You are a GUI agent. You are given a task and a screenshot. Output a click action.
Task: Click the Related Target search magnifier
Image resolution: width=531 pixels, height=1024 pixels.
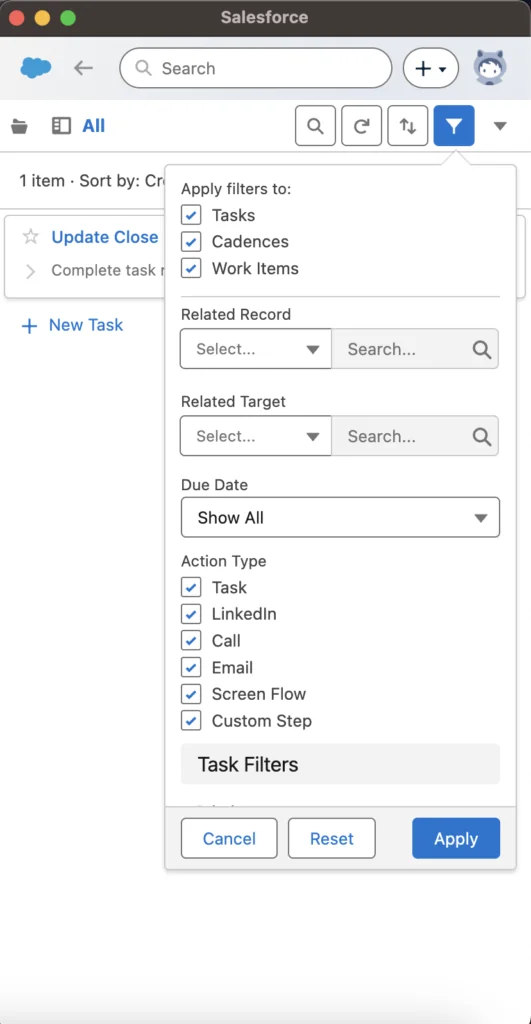point(482,436)
